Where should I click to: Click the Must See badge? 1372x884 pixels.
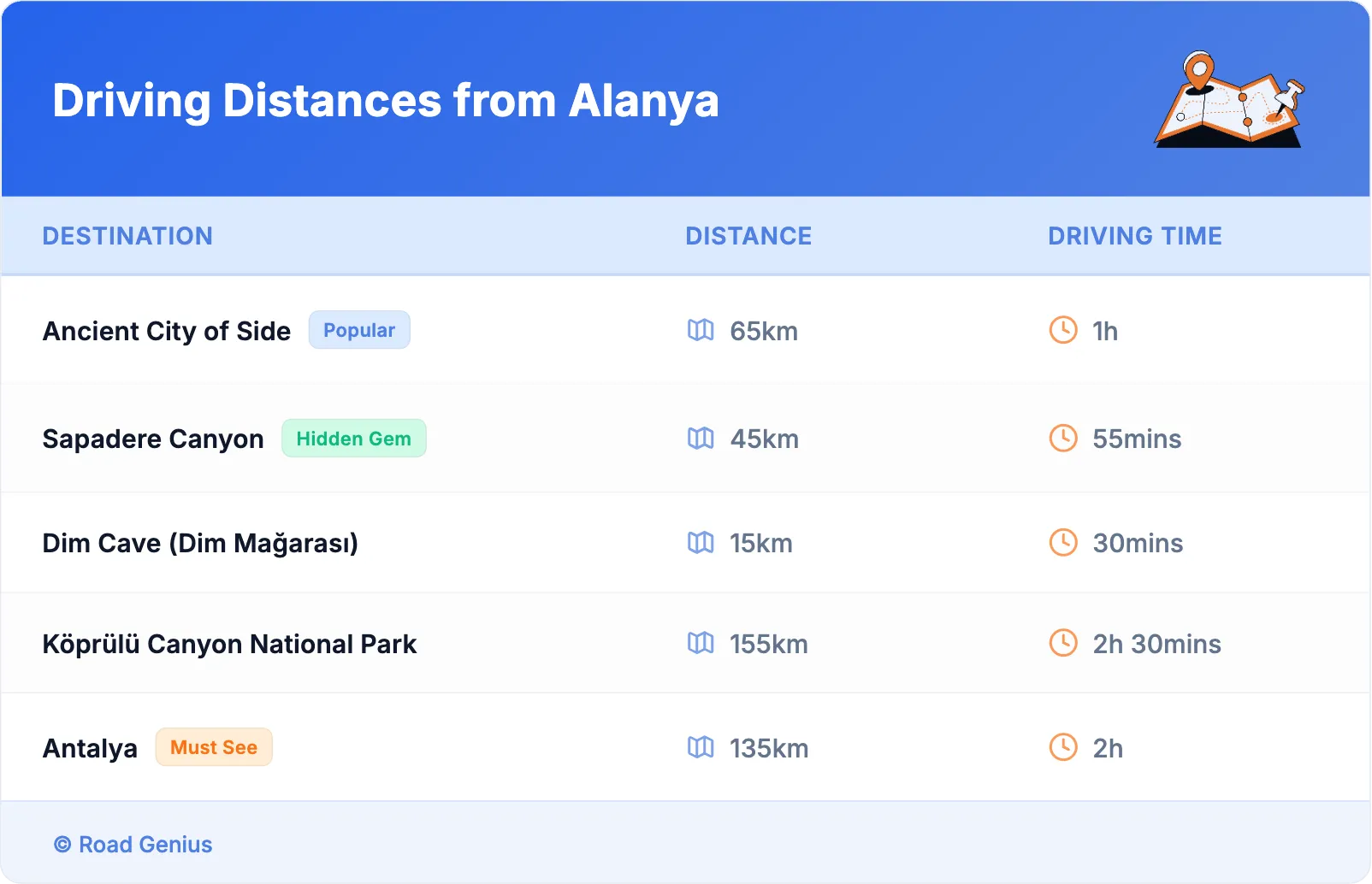[x=214, y=747]
